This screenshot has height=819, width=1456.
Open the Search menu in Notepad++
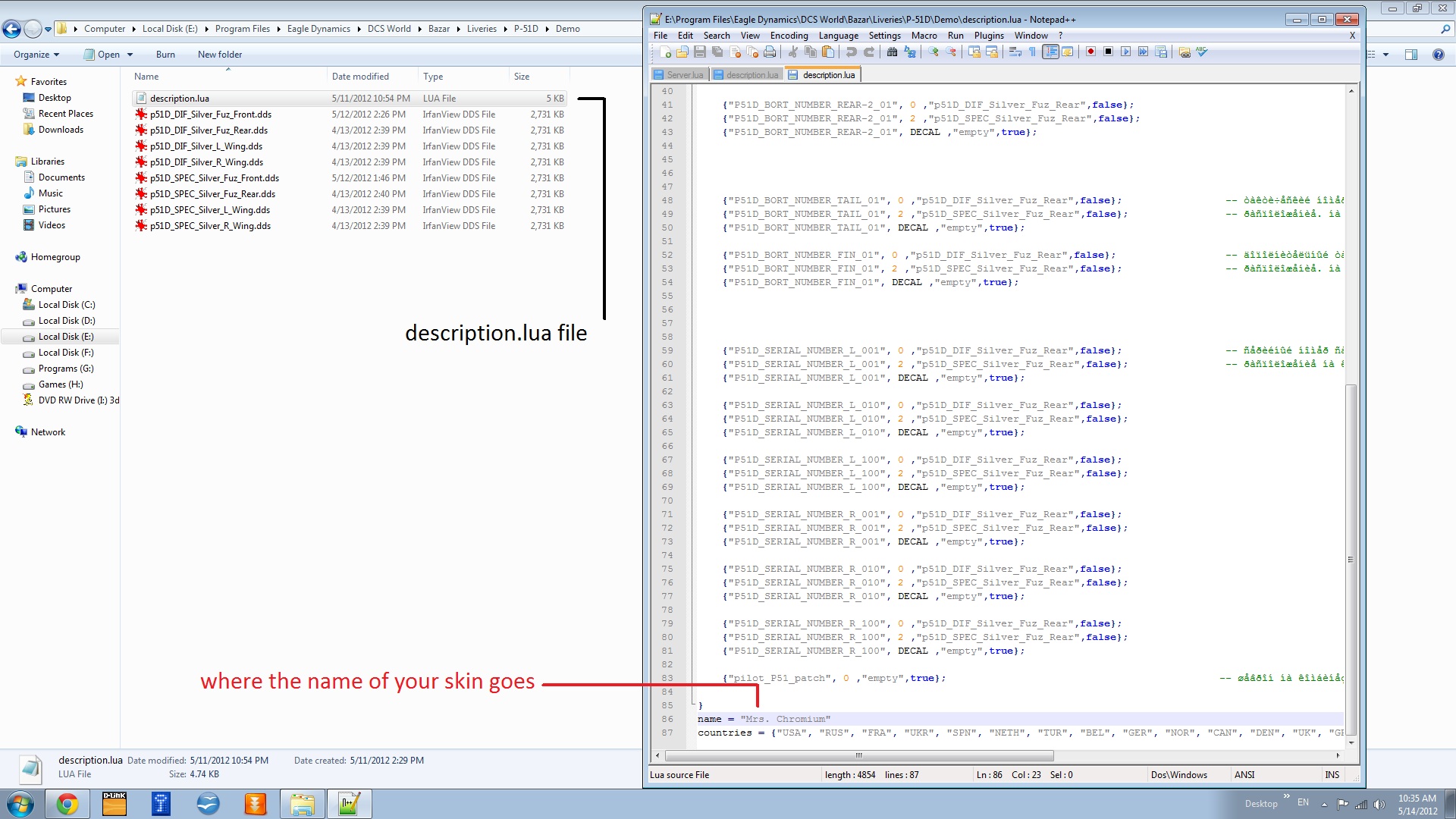pos(717,36)
